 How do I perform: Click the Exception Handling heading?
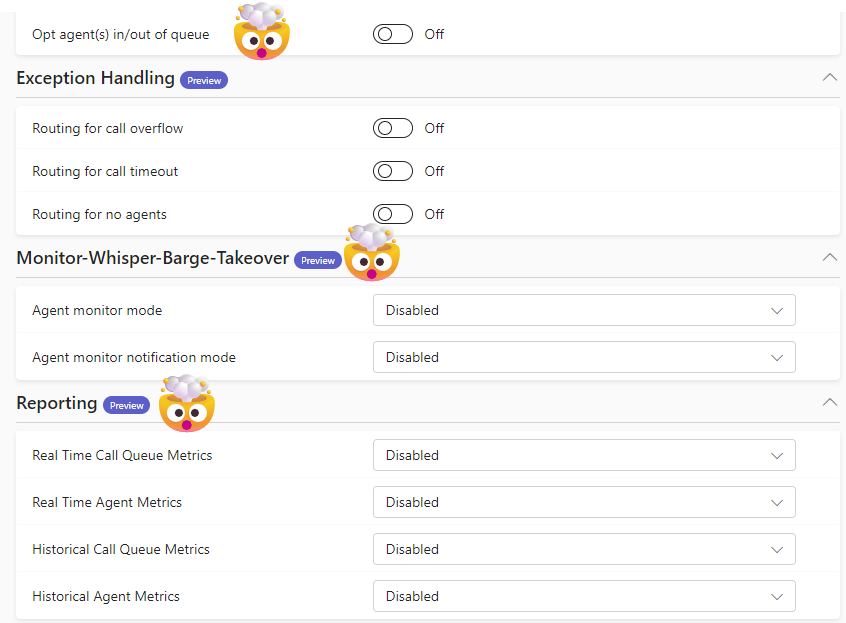pyautogui.click(x=95, y=78)
